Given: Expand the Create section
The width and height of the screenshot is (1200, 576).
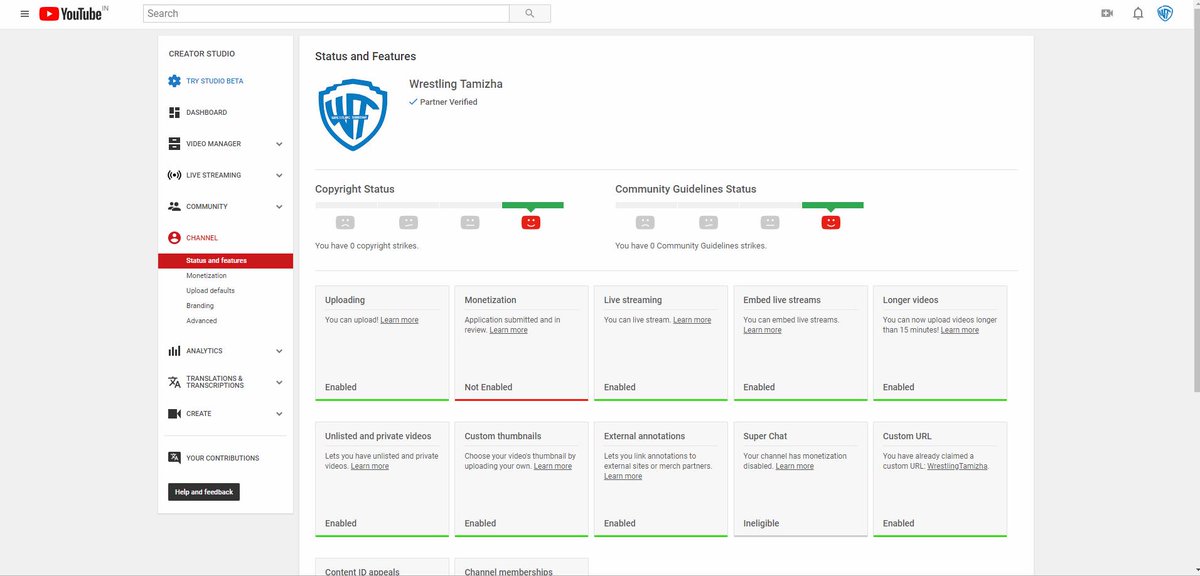Looking at the screenshot, I should pos(279,414).
